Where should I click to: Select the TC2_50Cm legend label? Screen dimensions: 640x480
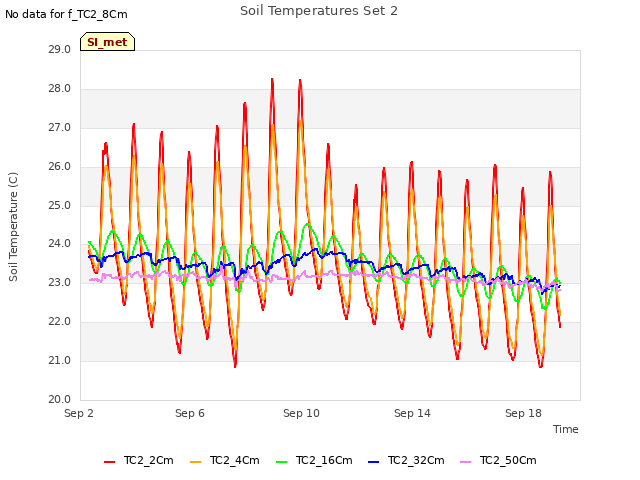(508, 460)
